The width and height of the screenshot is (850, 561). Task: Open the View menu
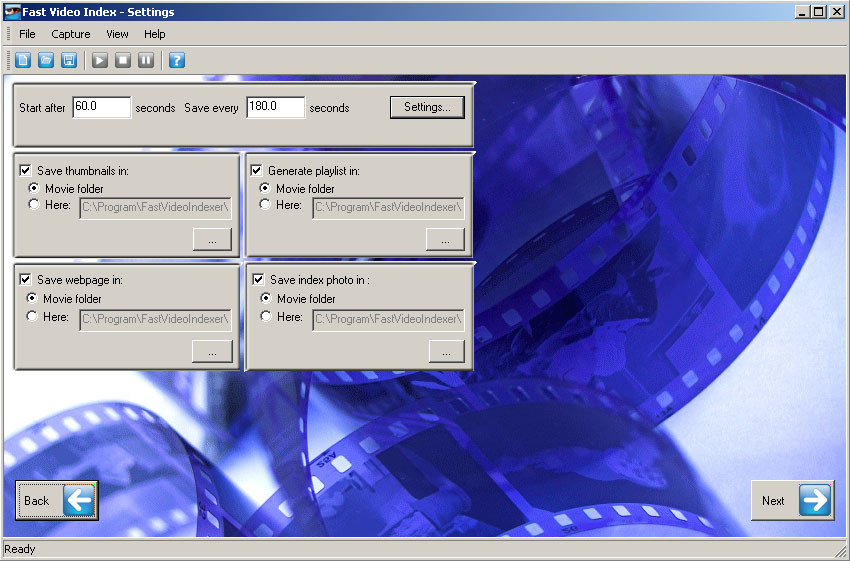pyautogui.click(x=117, y=34)
